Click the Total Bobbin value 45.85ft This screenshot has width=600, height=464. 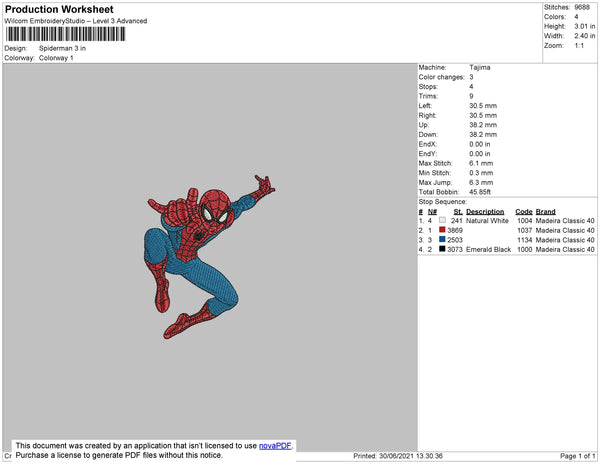coord(480,192)
